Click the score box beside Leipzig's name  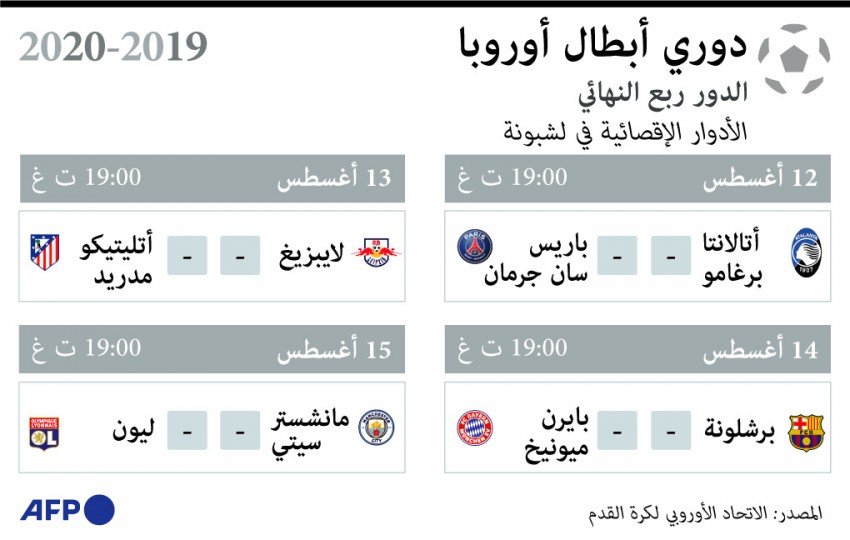click(240, 257)
